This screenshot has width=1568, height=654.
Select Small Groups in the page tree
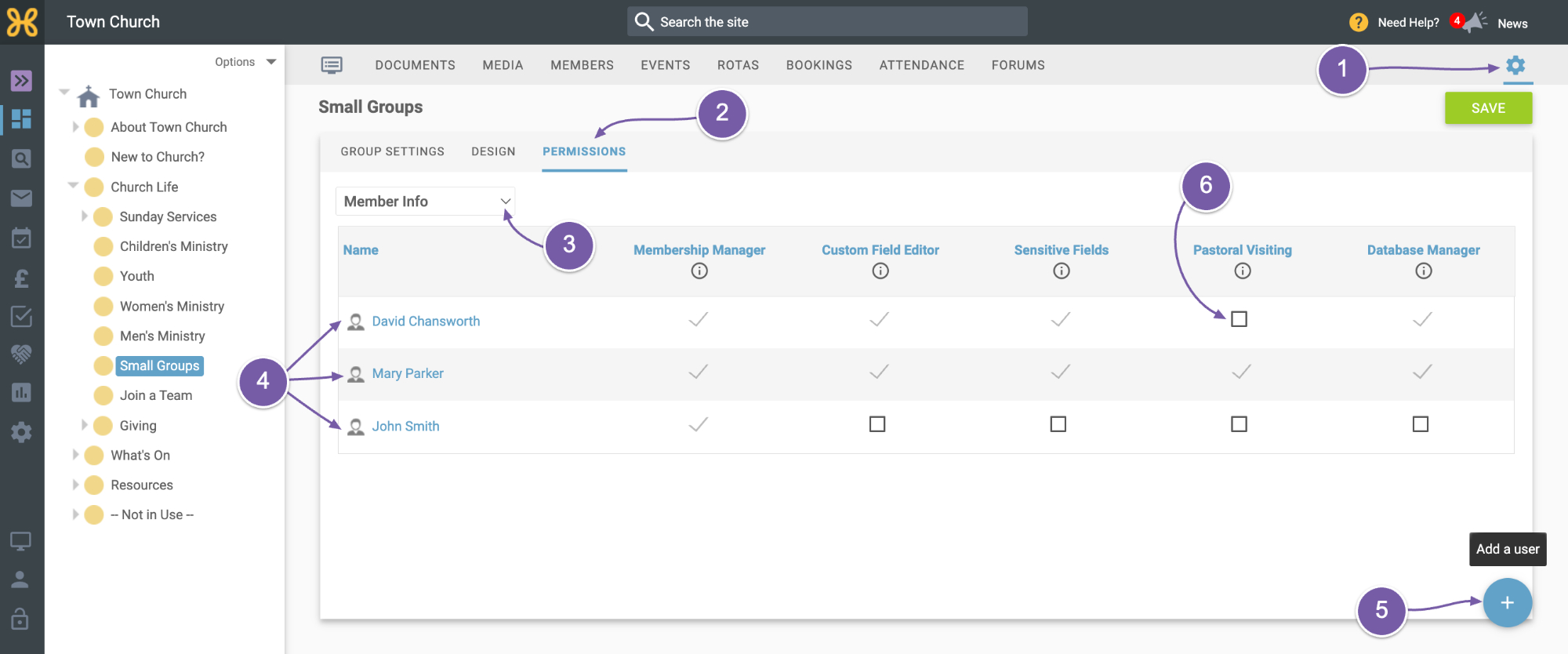tap(159, 366)
